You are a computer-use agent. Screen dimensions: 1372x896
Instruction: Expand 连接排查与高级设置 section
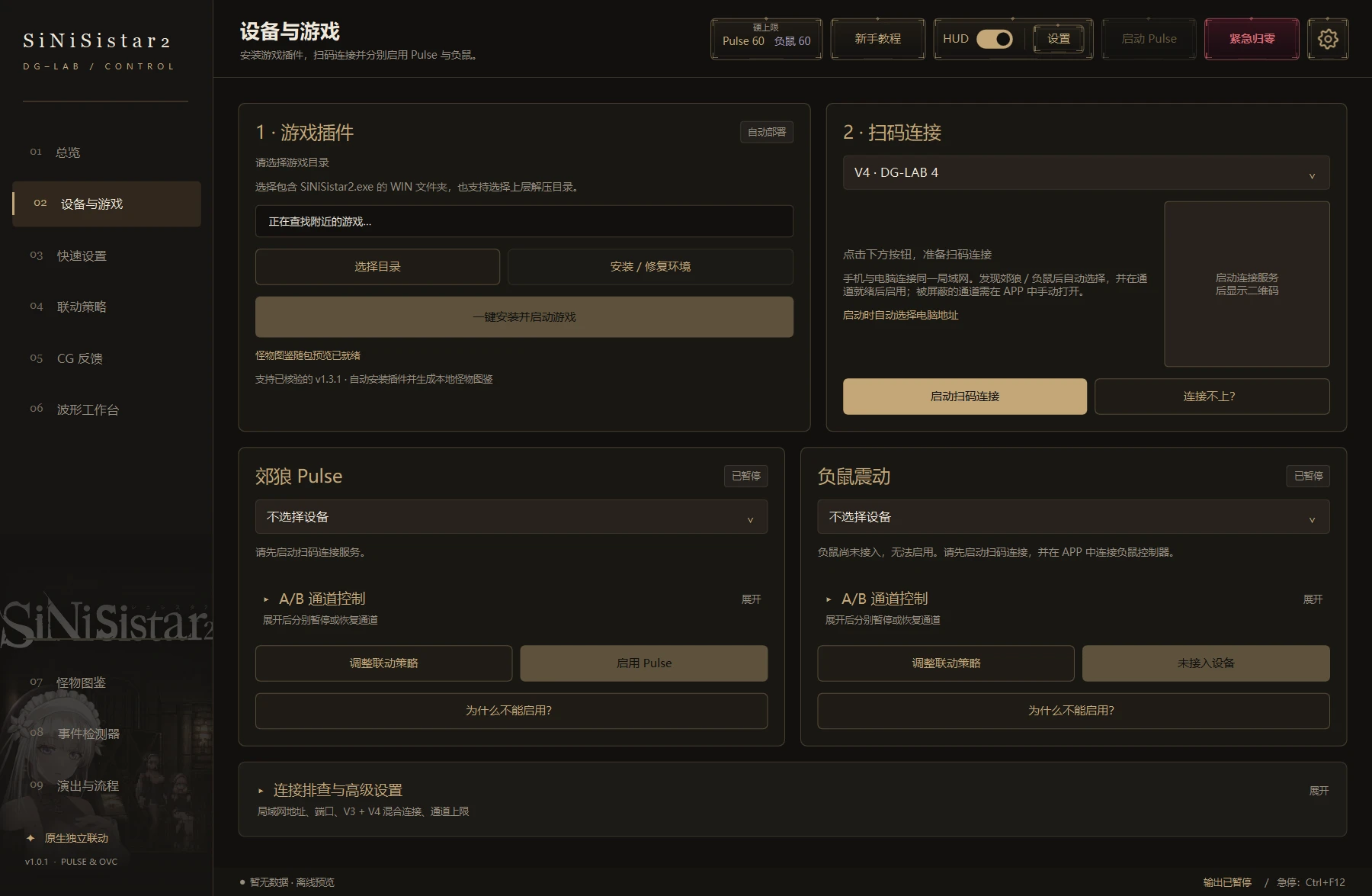(793, 799)
